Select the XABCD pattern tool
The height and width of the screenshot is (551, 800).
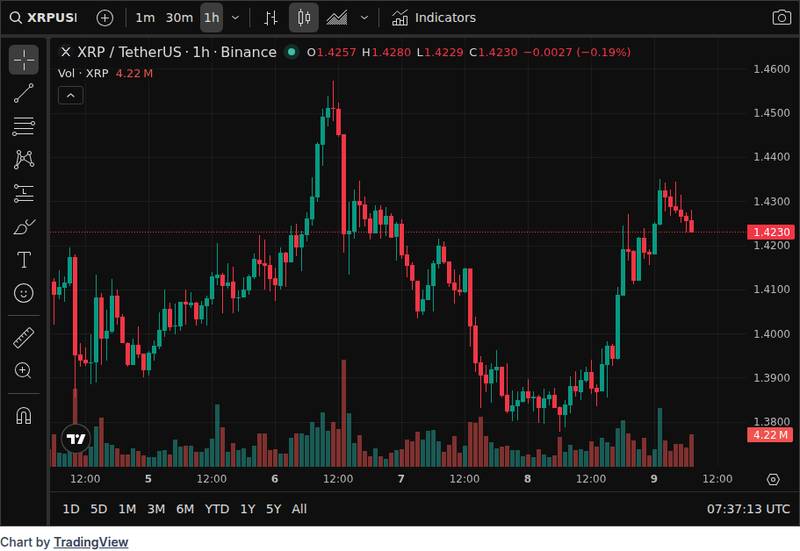(24, 160)
